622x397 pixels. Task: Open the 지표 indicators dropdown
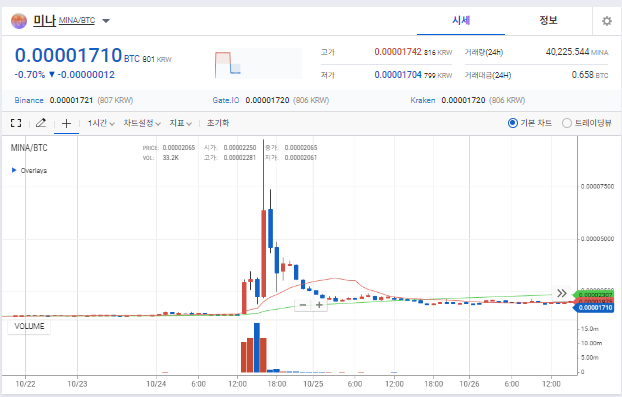click(180, 123)
